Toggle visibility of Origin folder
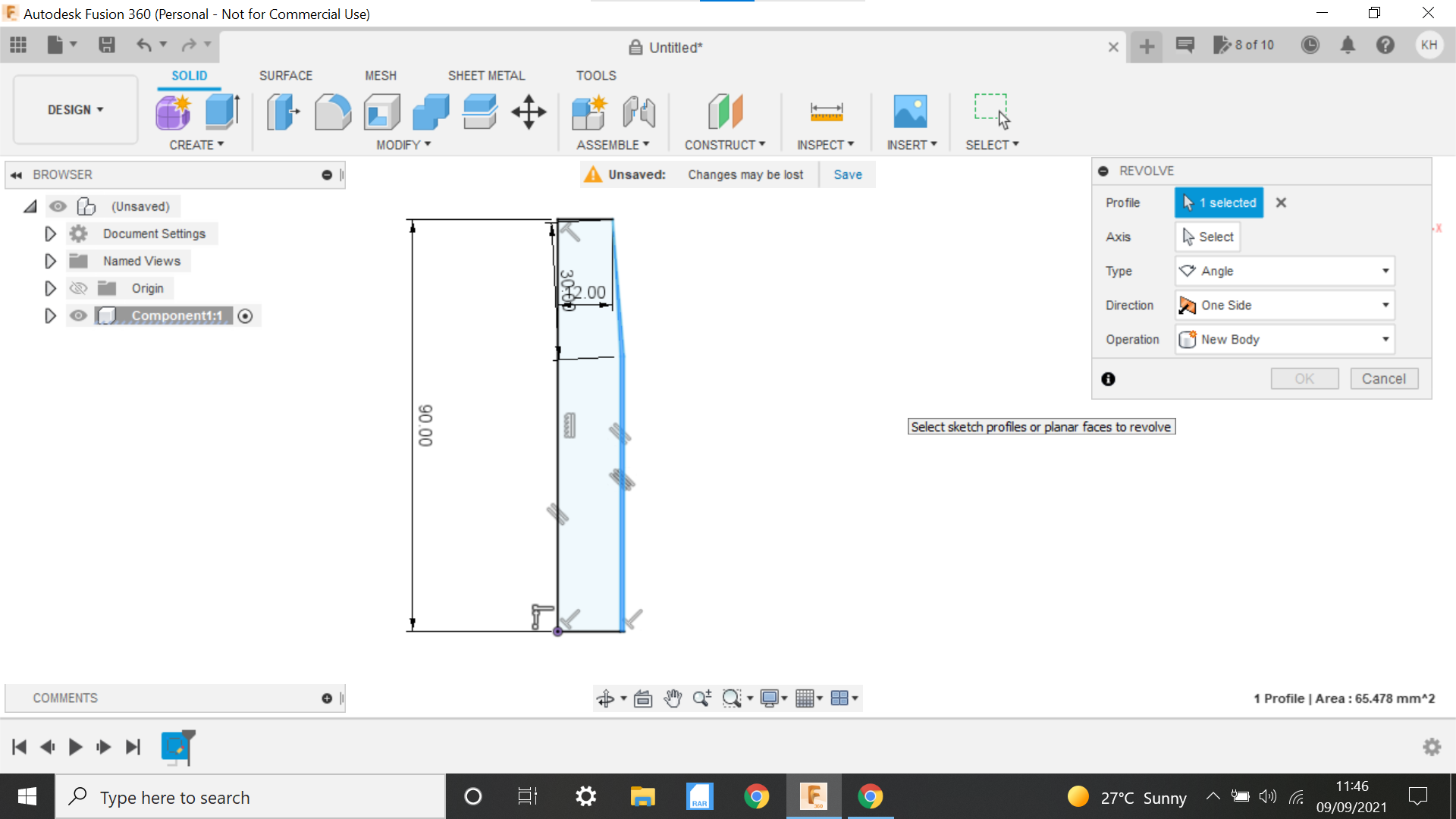The height and width of the screenshot is (819, 1456). coord(79,288)
